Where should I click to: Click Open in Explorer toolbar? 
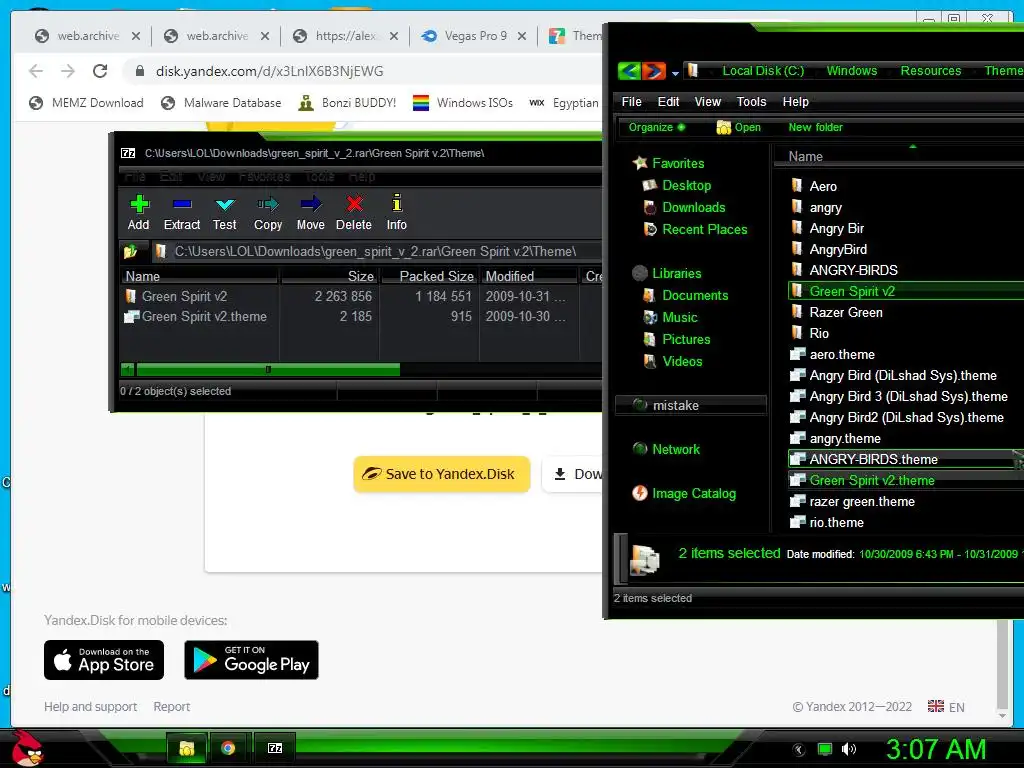click(x=739, y=127)
